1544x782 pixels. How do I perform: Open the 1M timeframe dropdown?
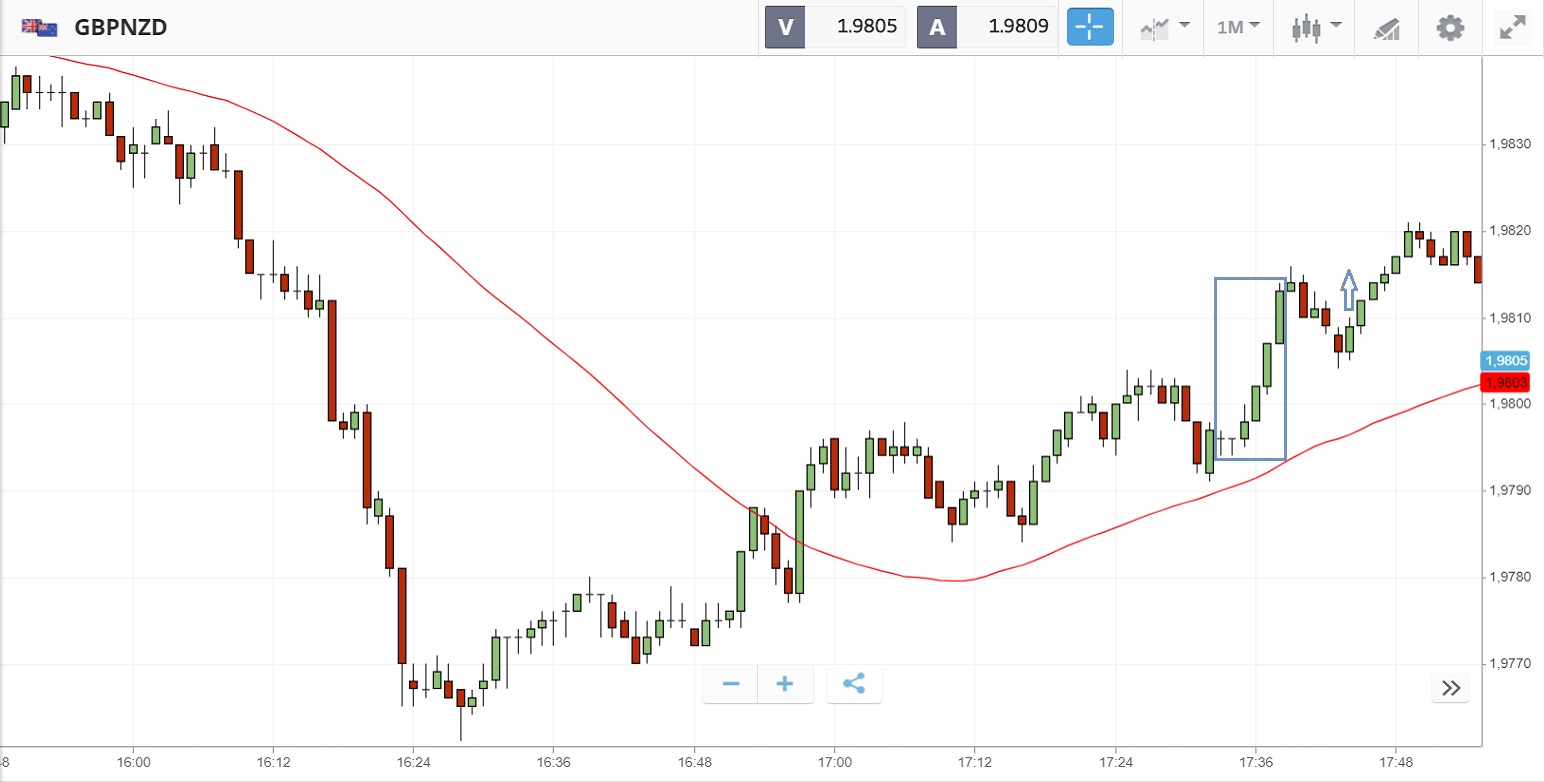(x=1238, y=27)
